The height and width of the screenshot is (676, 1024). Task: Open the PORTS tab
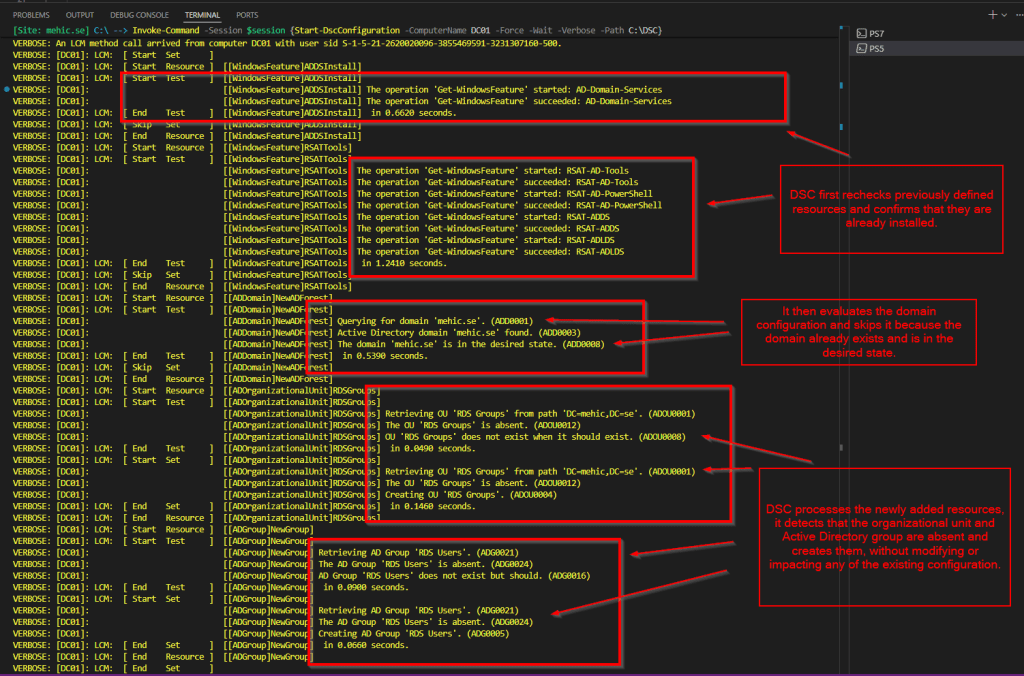(x=247, y=16)
